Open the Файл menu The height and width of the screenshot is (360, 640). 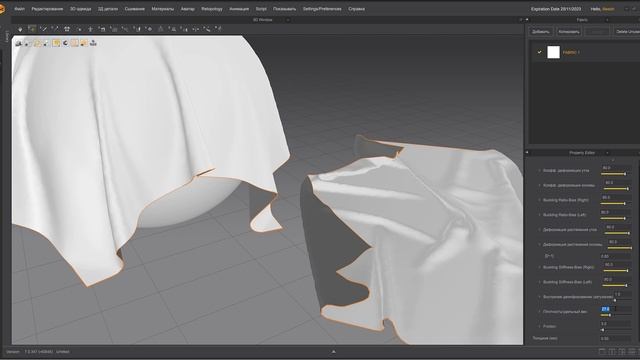(19, 9)
